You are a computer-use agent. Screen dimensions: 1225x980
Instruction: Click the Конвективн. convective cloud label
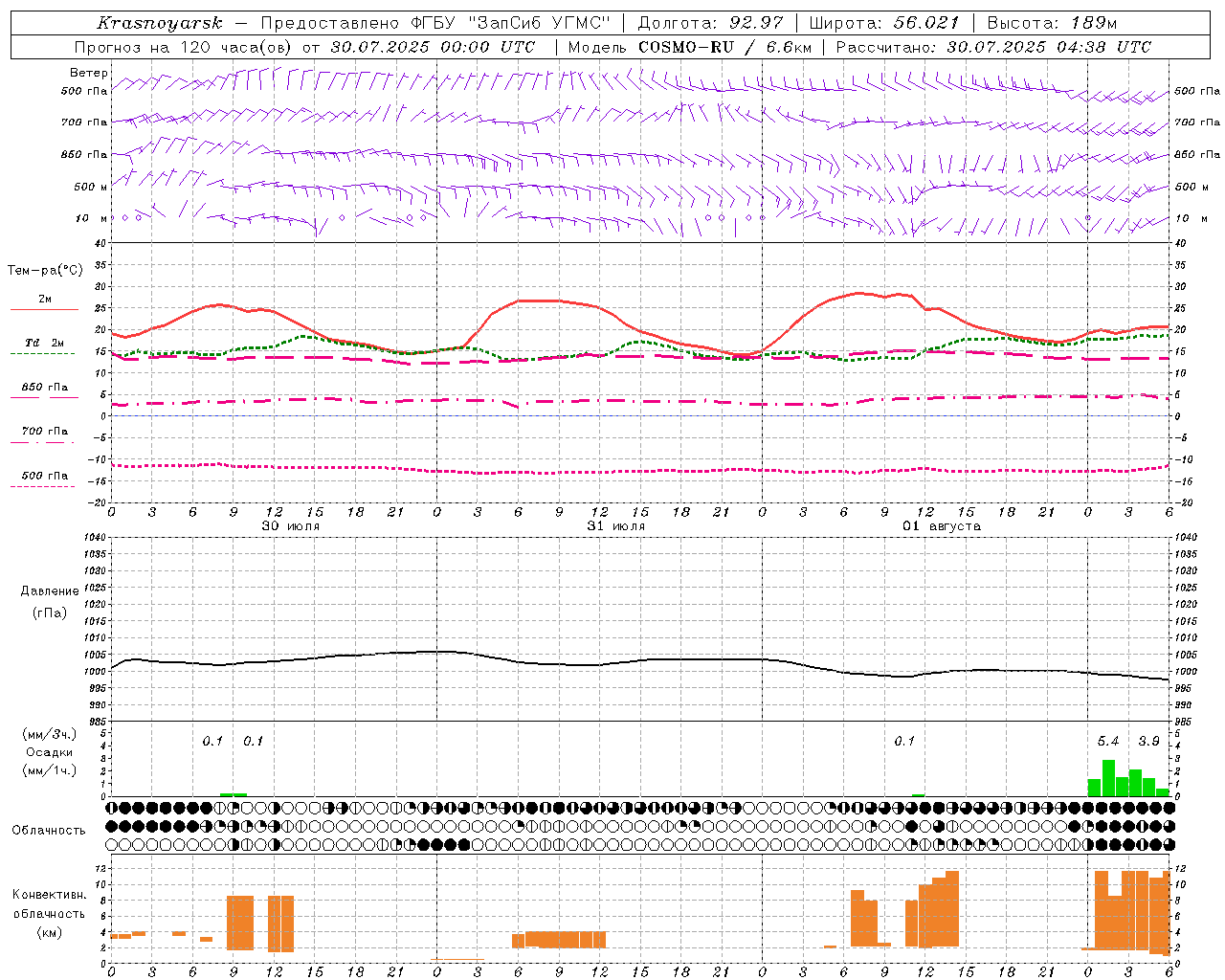coord(49,895)
